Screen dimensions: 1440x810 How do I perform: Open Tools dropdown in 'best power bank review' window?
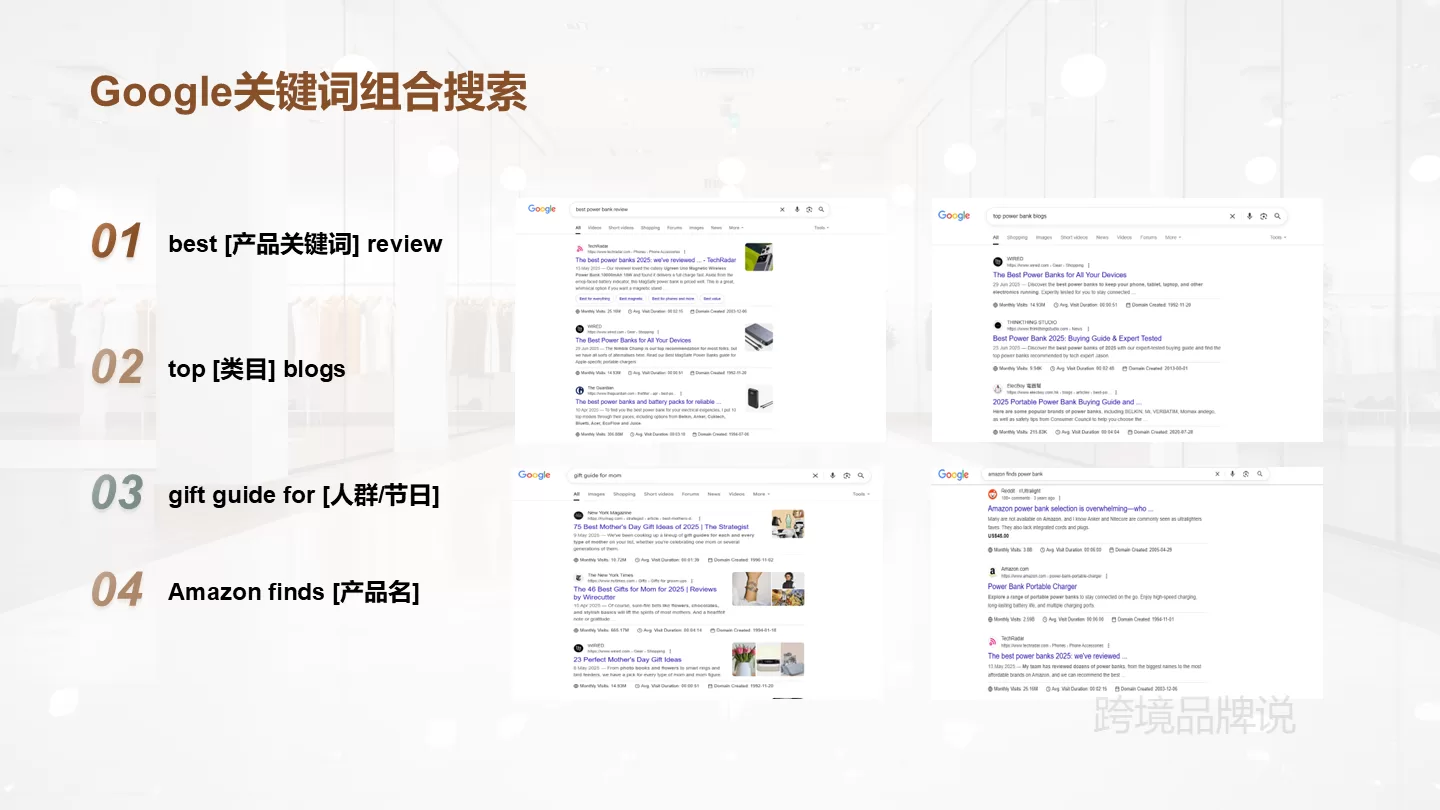[x=821, y=227]
